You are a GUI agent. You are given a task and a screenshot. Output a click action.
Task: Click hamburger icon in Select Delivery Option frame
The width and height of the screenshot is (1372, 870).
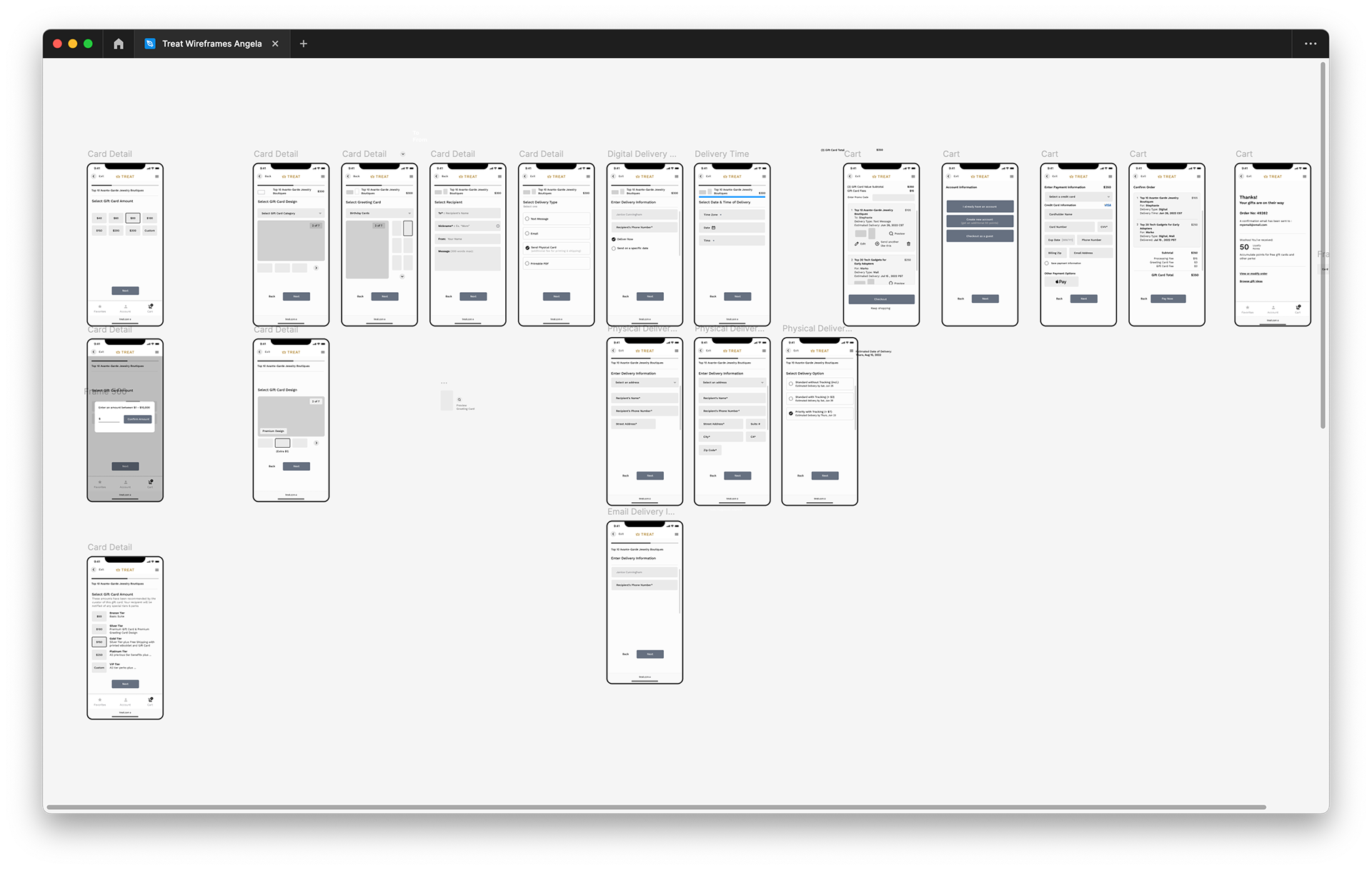[x=851, y=351]
